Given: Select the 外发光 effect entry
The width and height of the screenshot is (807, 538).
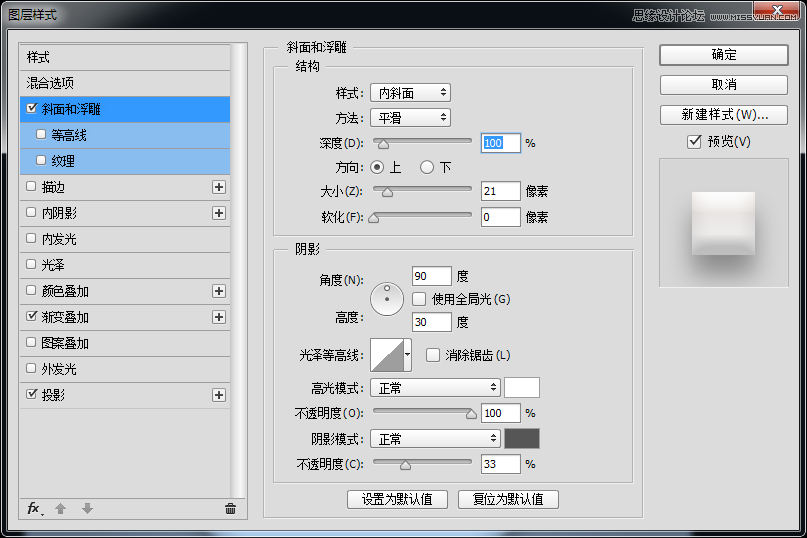Looking at the screenshot, I should coord(58,369).
